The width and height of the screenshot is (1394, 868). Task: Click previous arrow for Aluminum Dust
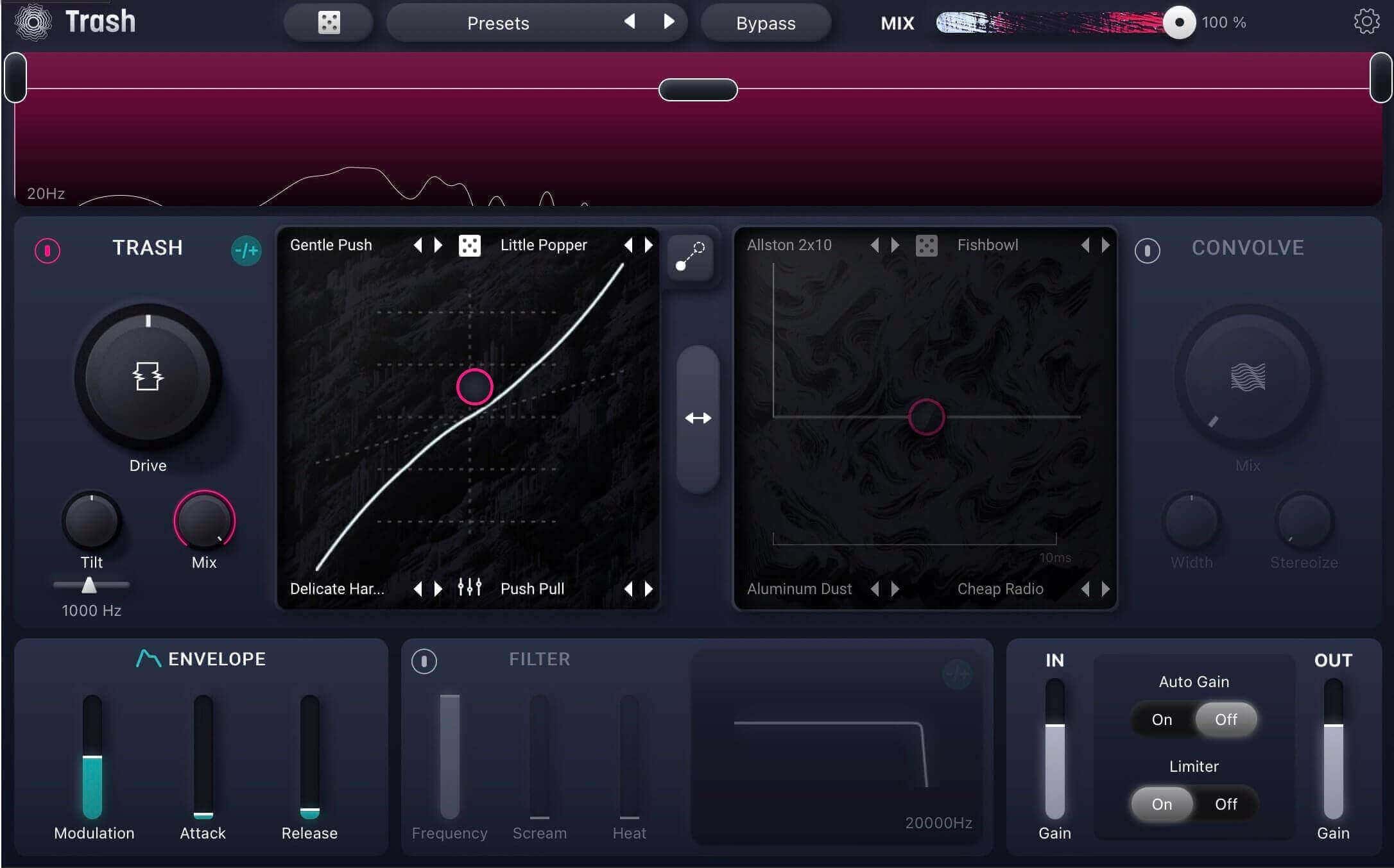(x=875, y=589)
